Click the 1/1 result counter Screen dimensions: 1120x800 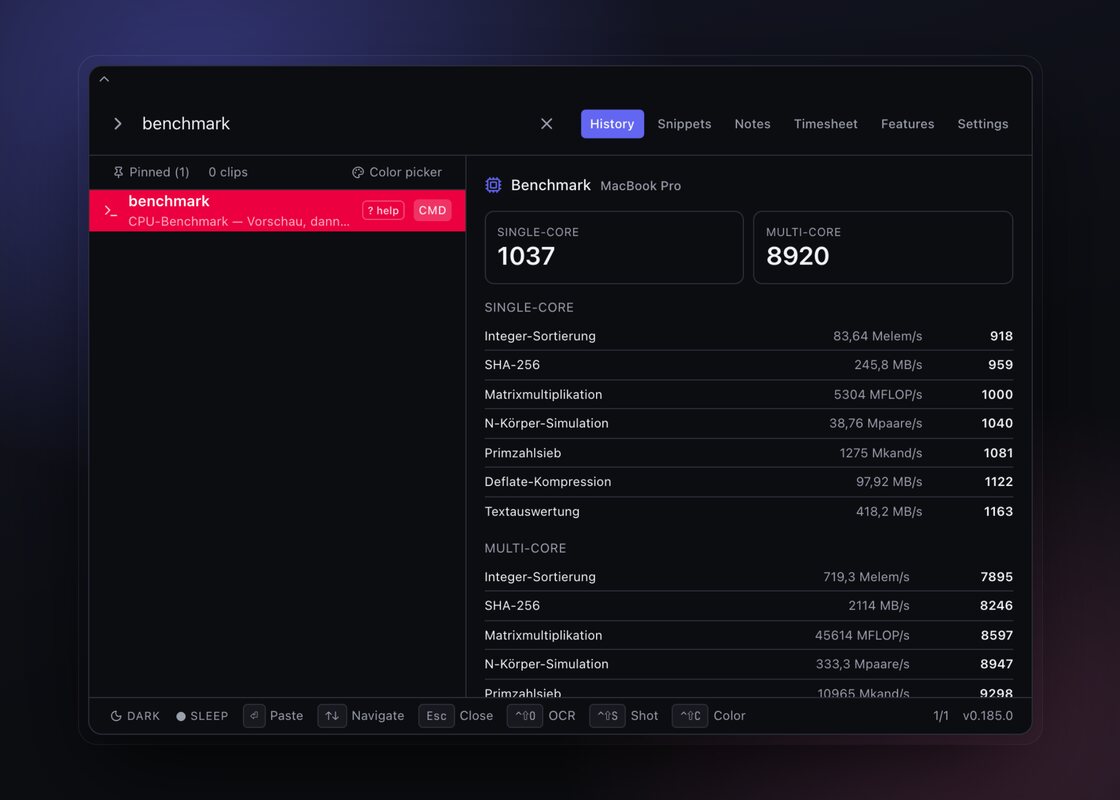[941, 716]
